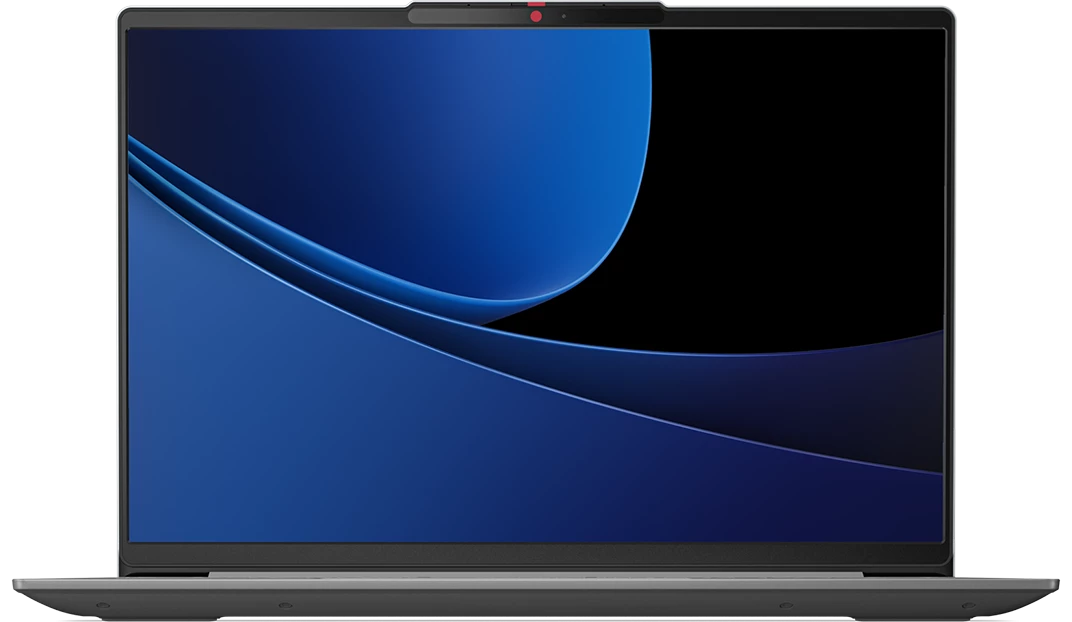Click the light gray hinge strip on base
Screen dimensions: 1072x622
click(x=535, y=575)
